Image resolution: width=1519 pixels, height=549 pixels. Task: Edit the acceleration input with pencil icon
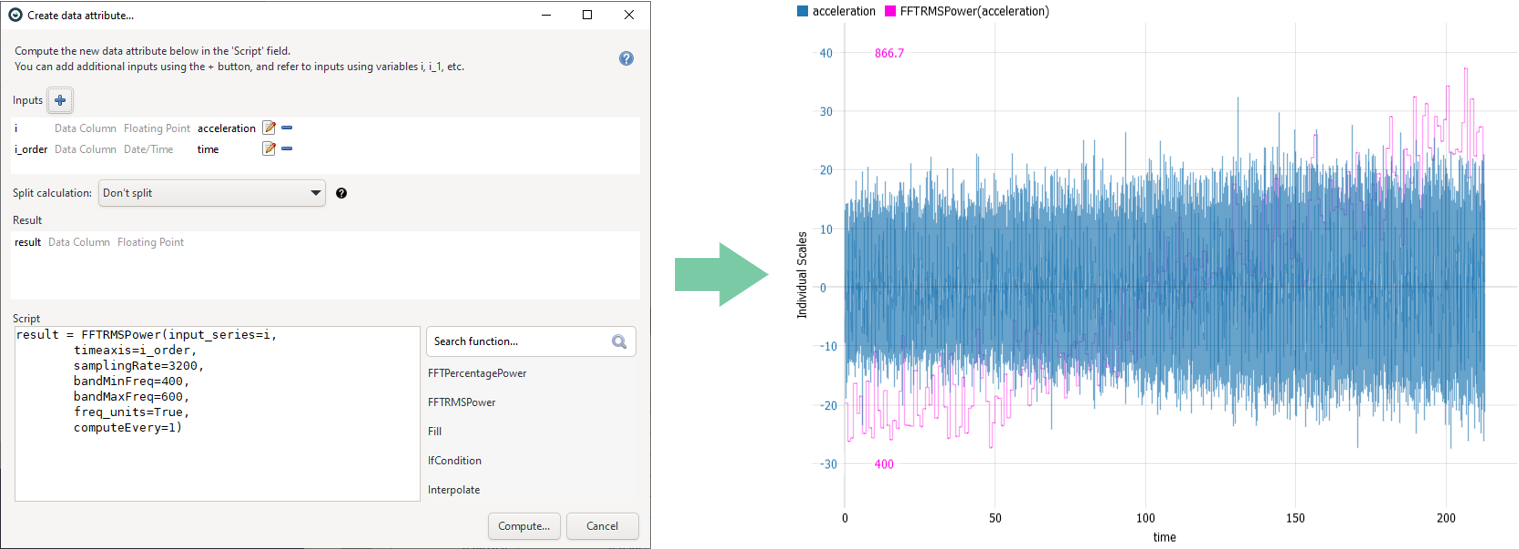[x=268, y=128]
